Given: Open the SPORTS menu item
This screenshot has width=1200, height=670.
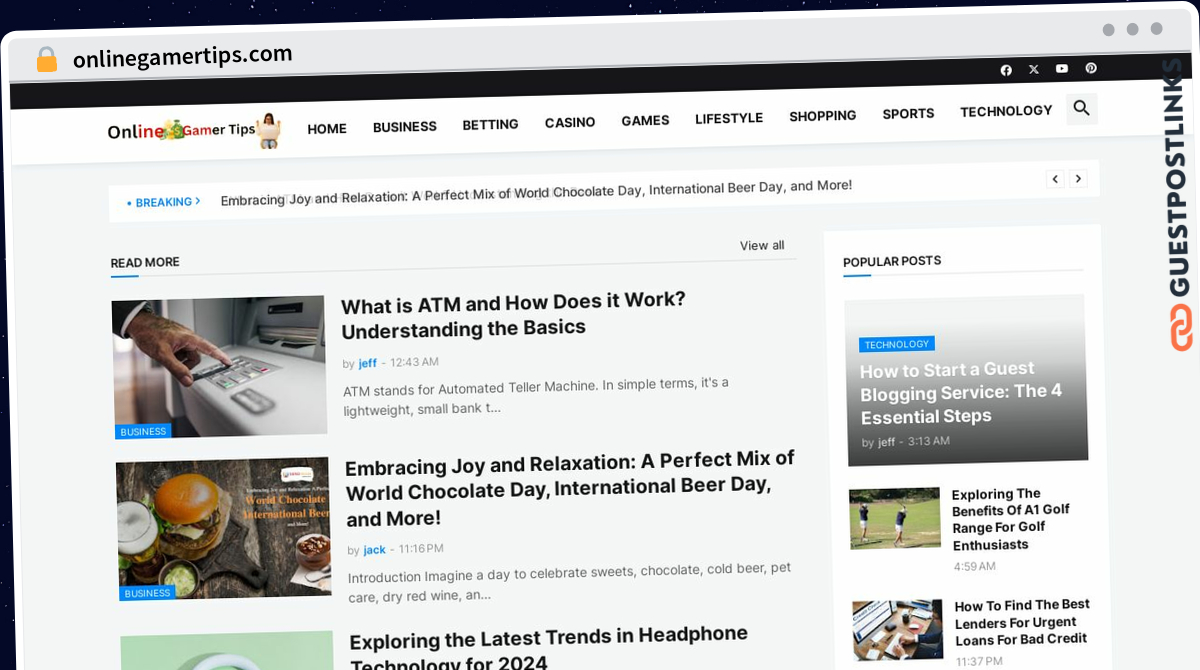Looking at the screenshot, I should coord(908,114).
